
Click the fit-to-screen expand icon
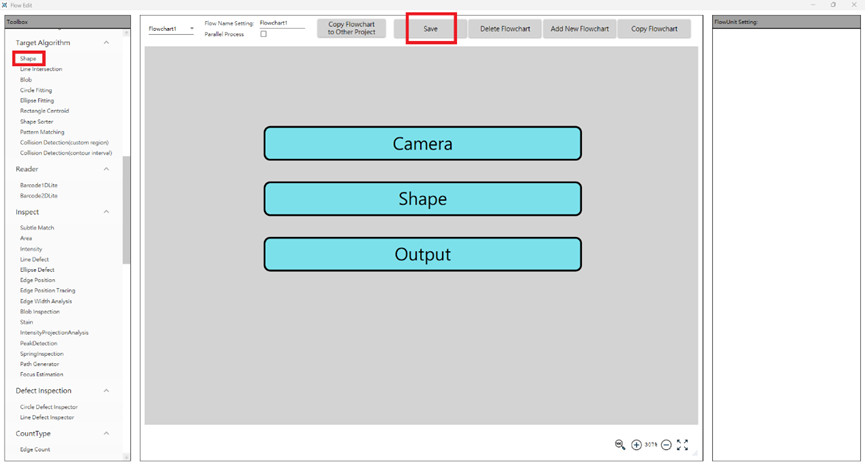pos(682,445)
